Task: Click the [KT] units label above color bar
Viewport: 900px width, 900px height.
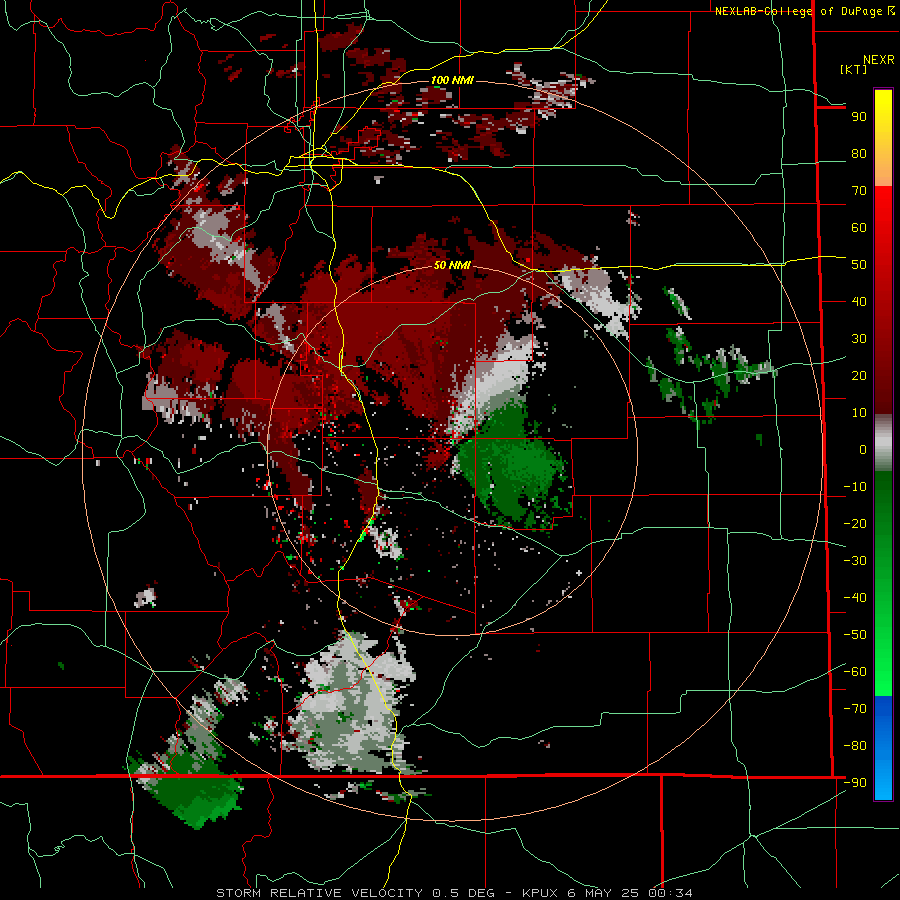Action: (854, 69)
